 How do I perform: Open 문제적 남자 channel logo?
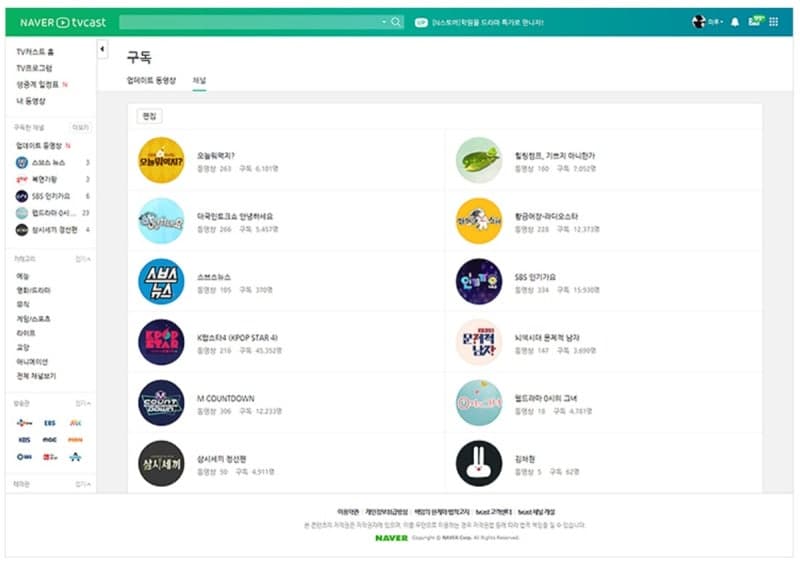[479, 342]
